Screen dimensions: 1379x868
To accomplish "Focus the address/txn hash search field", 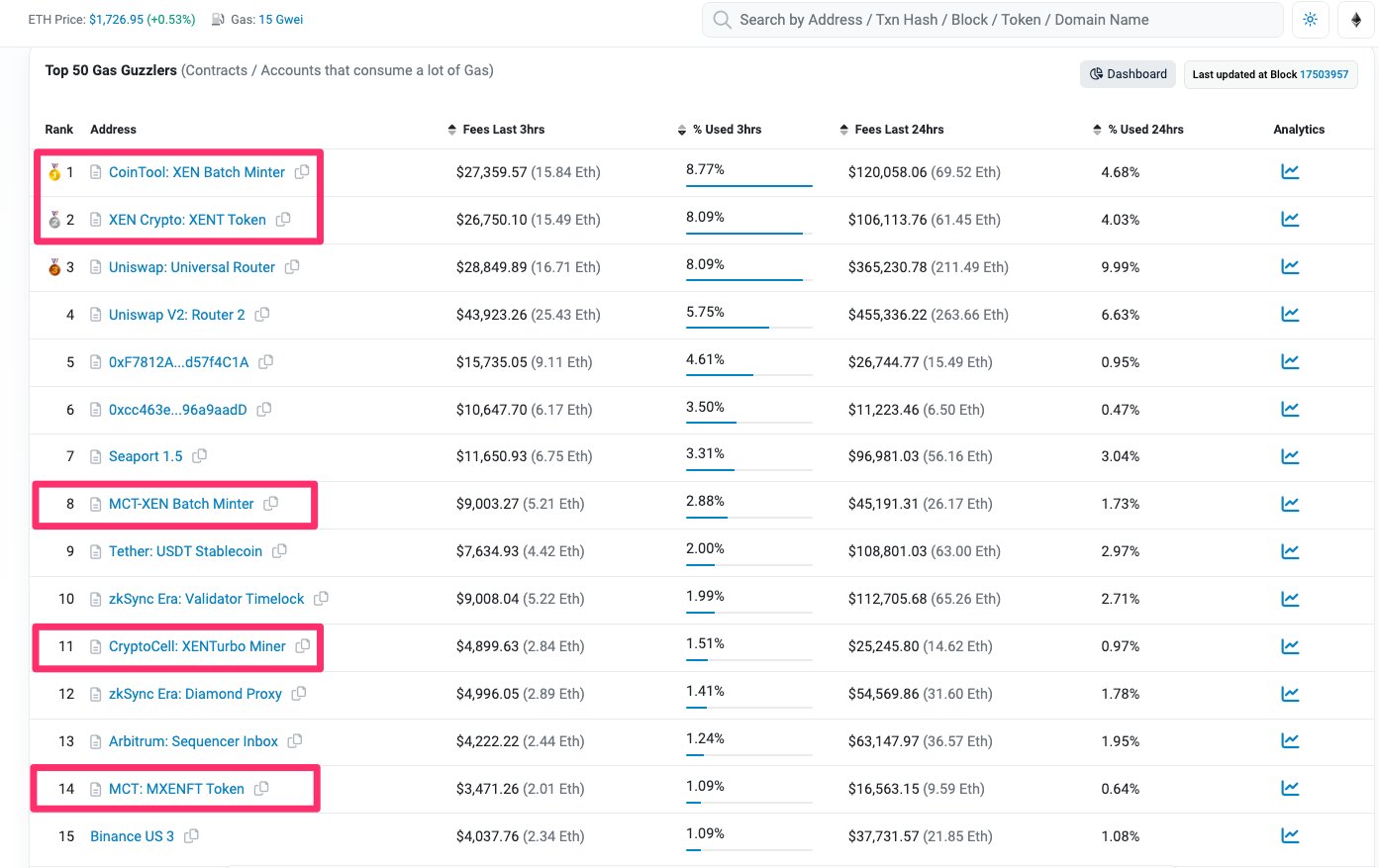I will [x=992, y=20].
